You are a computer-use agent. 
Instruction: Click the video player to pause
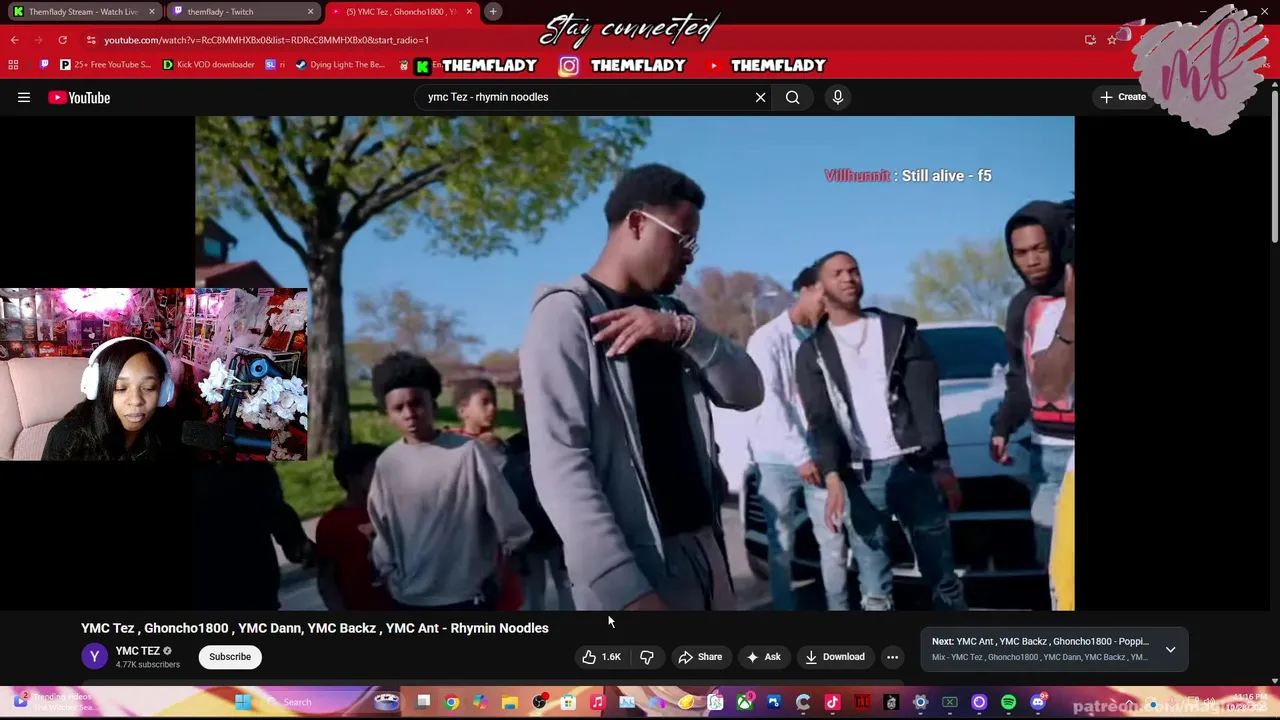(635, 363)
